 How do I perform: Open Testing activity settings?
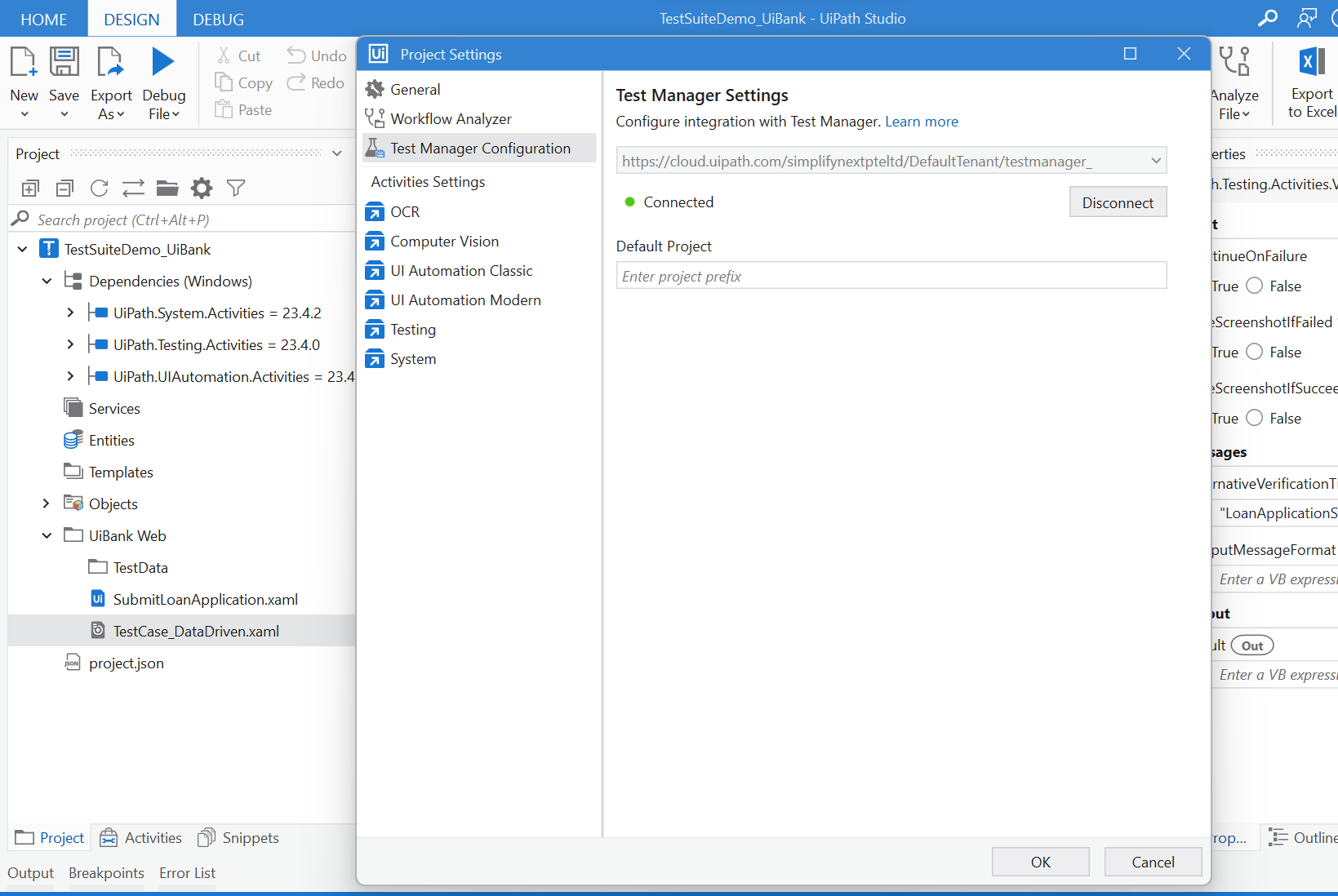click(x=479, y=330)
